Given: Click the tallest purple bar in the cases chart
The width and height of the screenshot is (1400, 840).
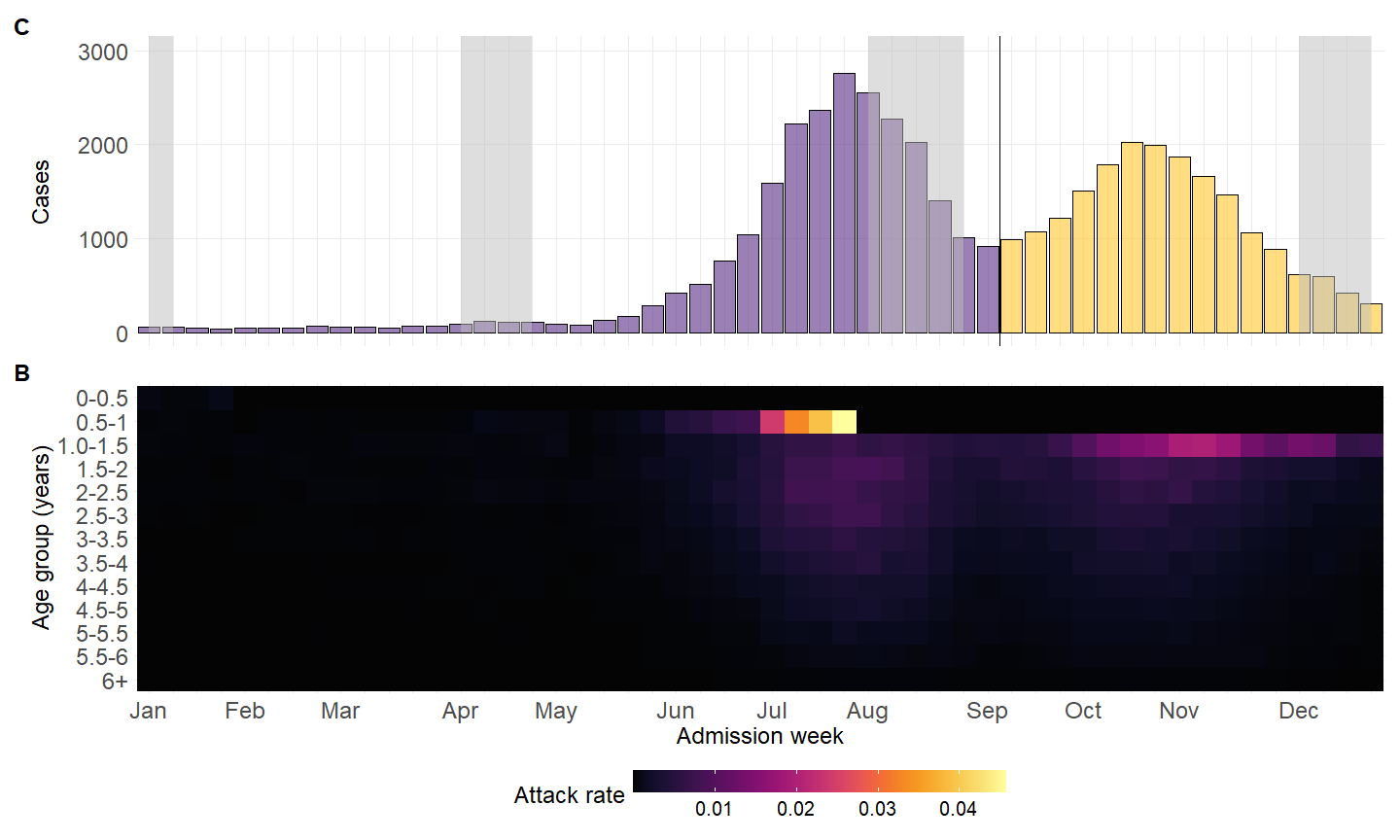Looking at the screenshot, I should [844, 204].
